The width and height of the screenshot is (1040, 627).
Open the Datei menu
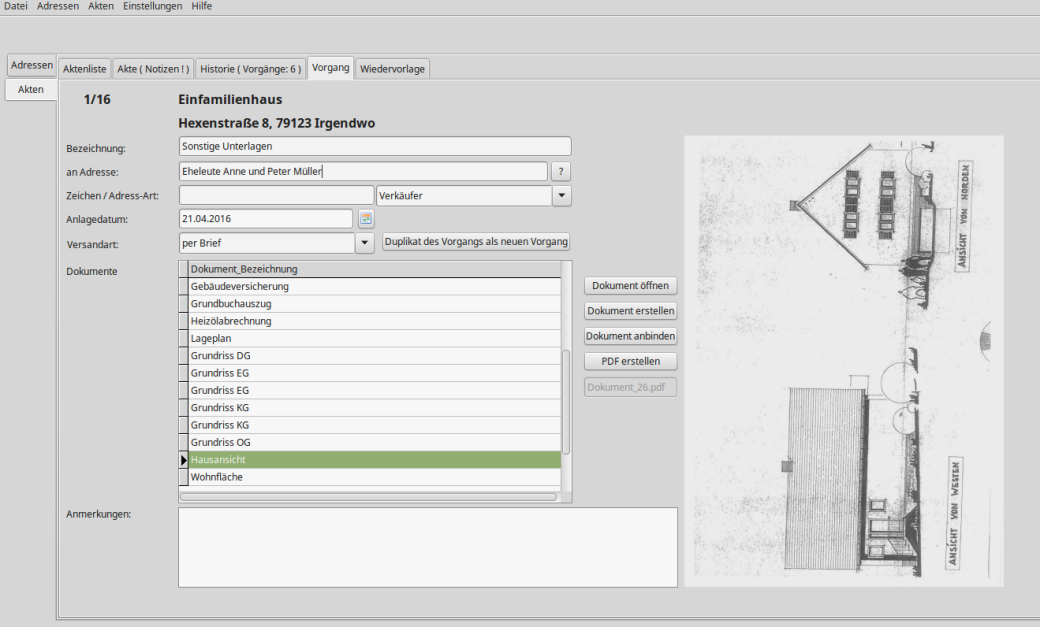tap(16, 6)
